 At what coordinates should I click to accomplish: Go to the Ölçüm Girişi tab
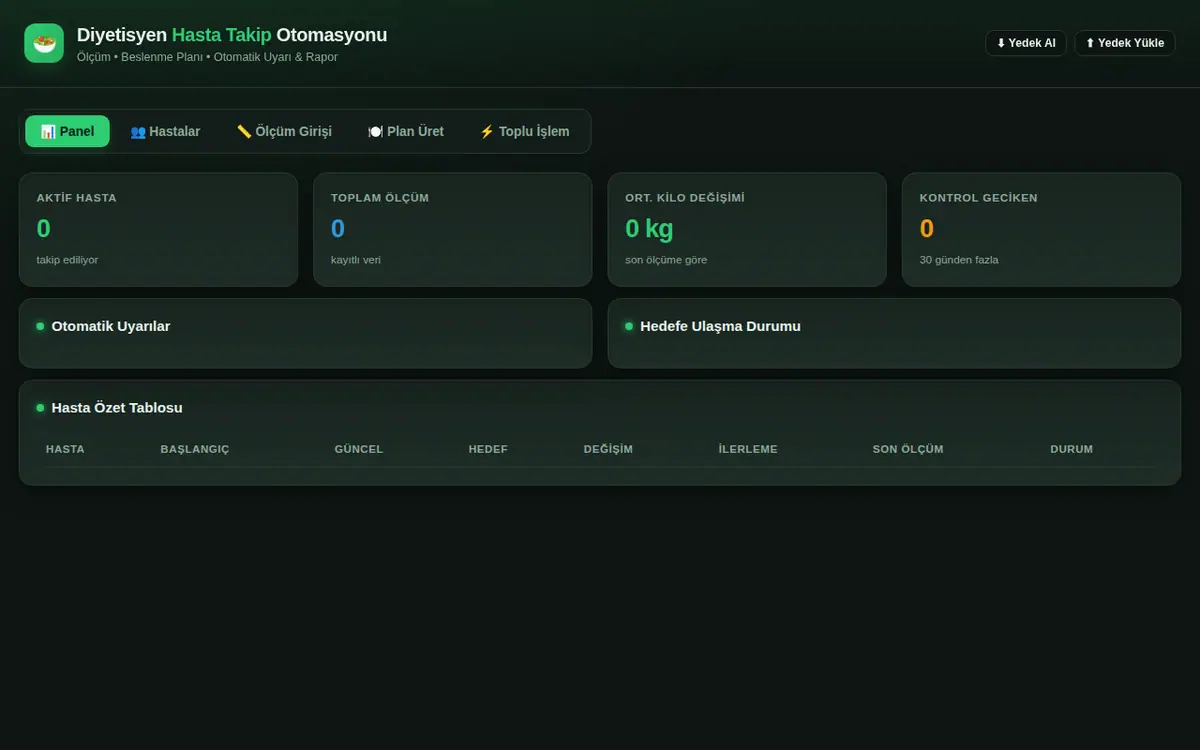pos(284,131)
